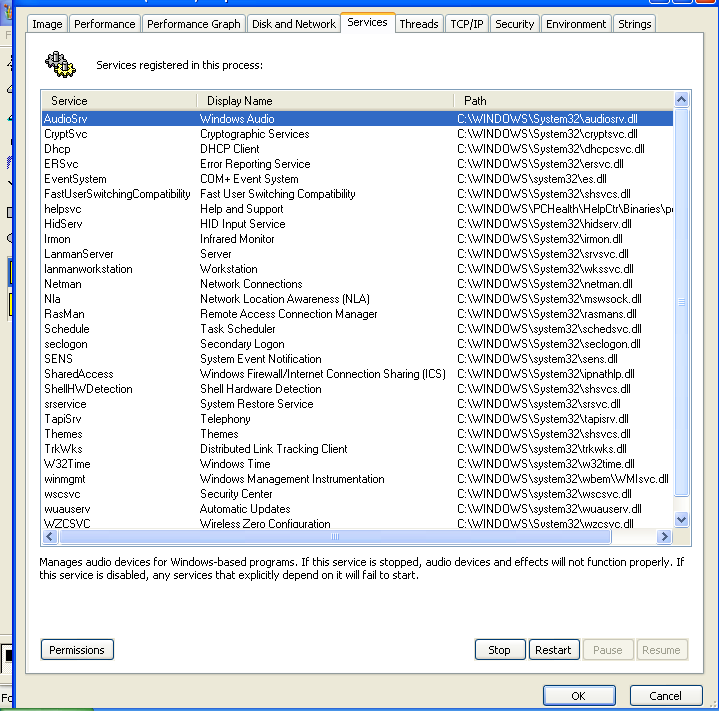
Task: Open the Strings tab
Action: [635, 24]
